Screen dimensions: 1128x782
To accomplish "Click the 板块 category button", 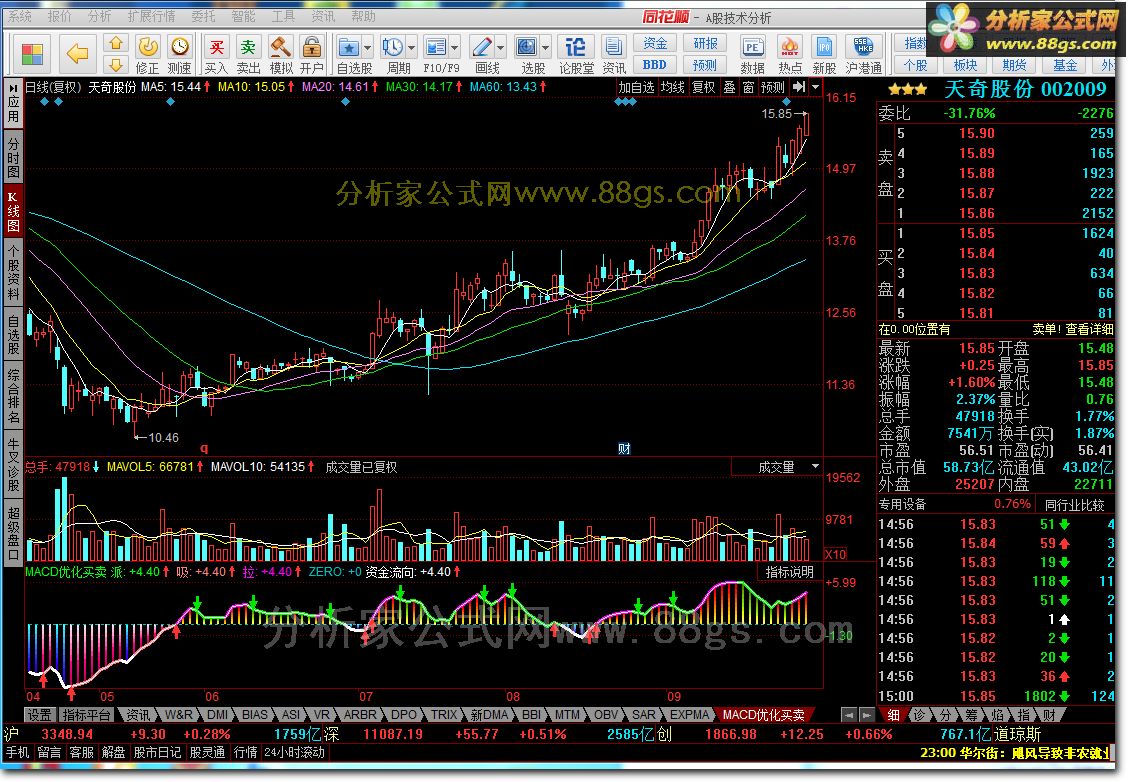I will [x=965, y=65].
